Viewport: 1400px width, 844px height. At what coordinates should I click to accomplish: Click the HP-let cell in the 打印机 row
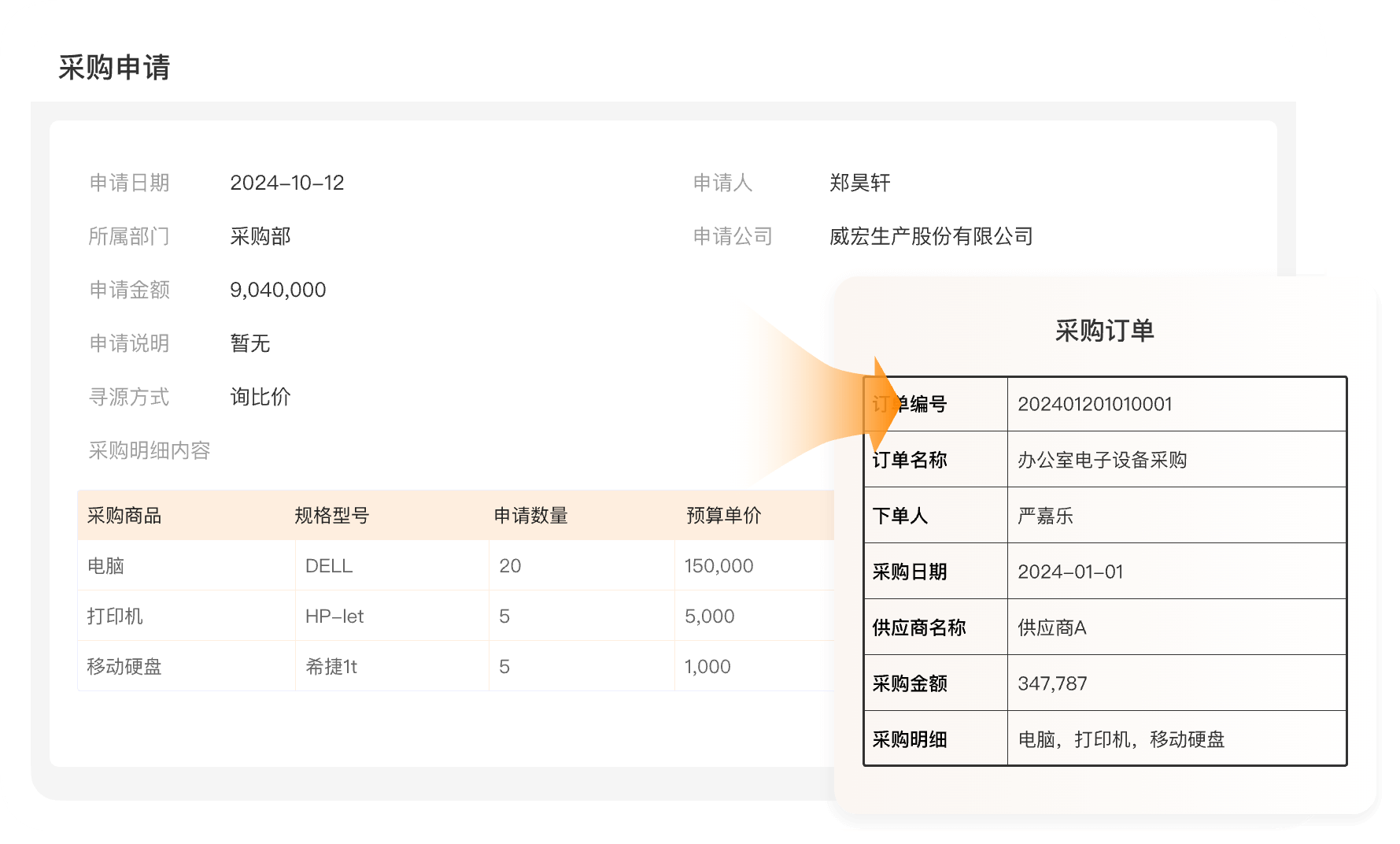[334, 616]
